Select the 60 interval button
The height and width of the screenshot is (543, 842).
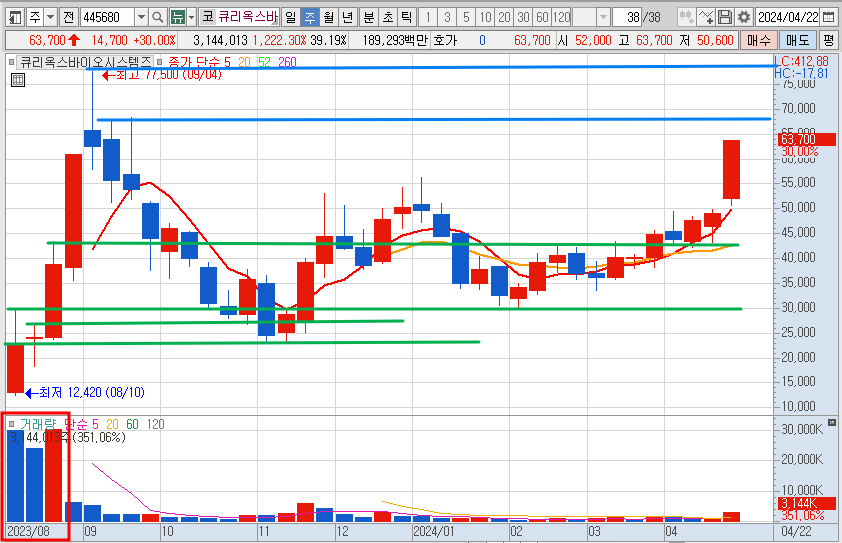click(542, 18)
